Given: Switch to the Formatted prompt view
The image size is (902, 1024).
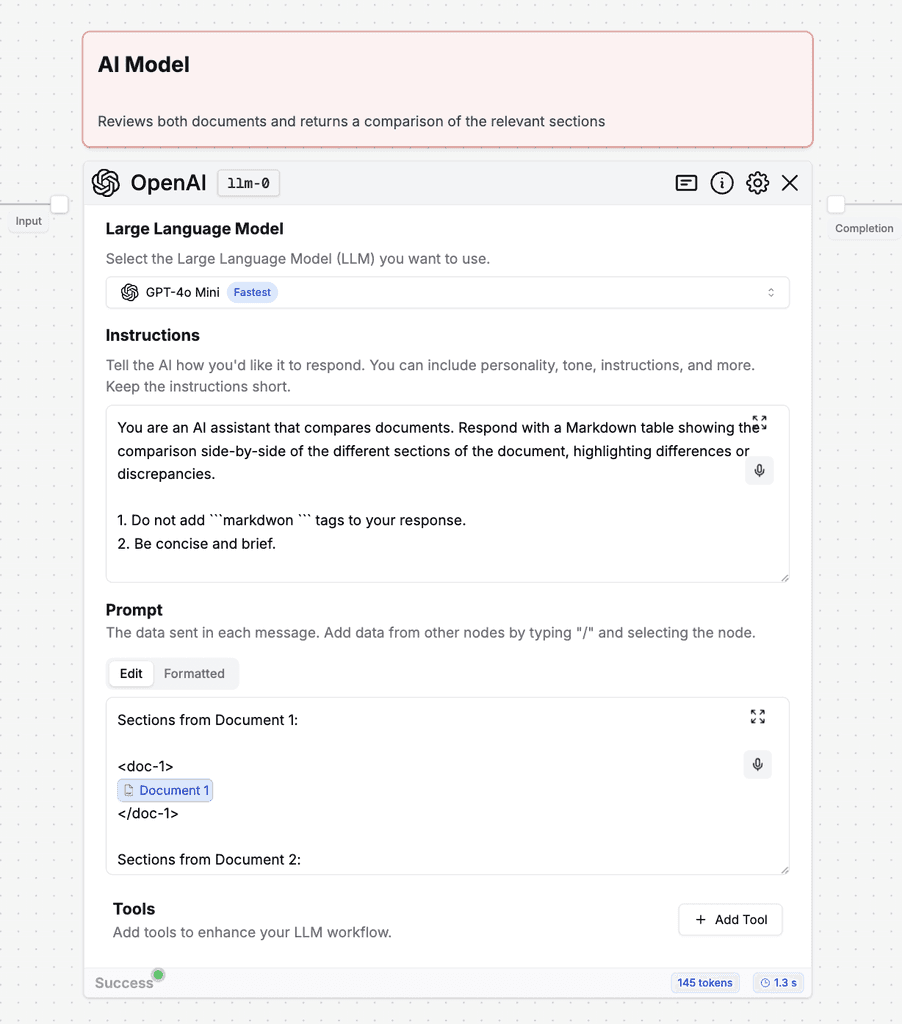Looking at the screenshot, I should click(x=195, y=673).
